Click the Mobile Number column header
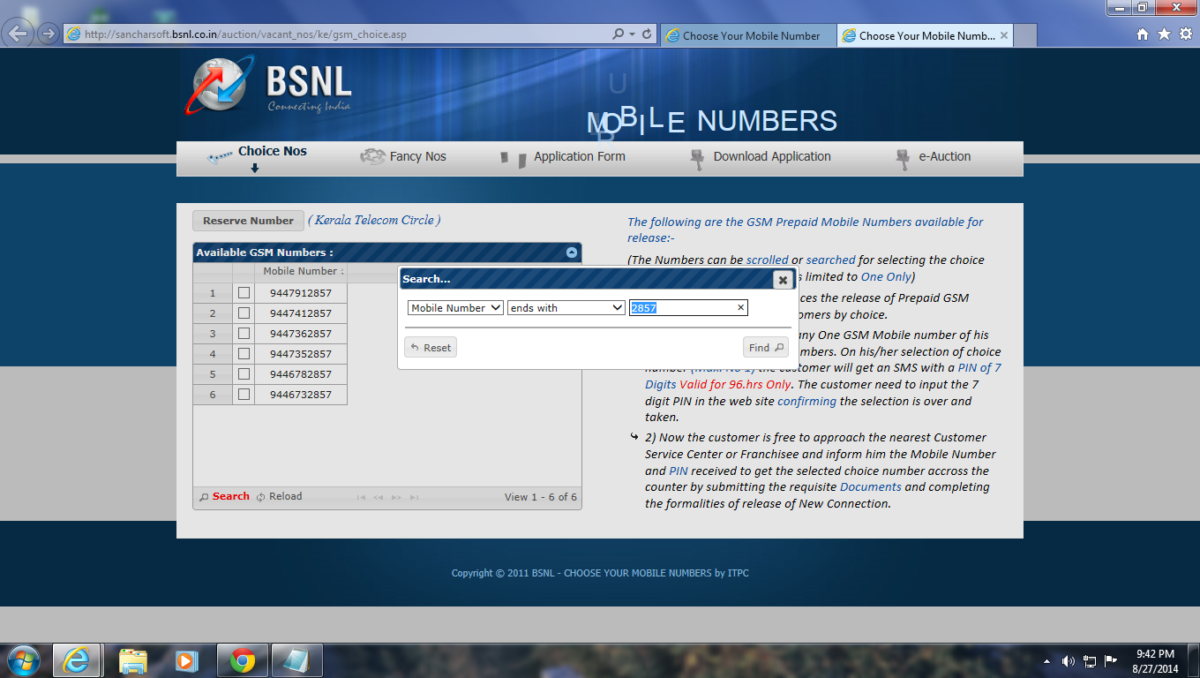The image size is (1200, 678). [x=302, y=271]
